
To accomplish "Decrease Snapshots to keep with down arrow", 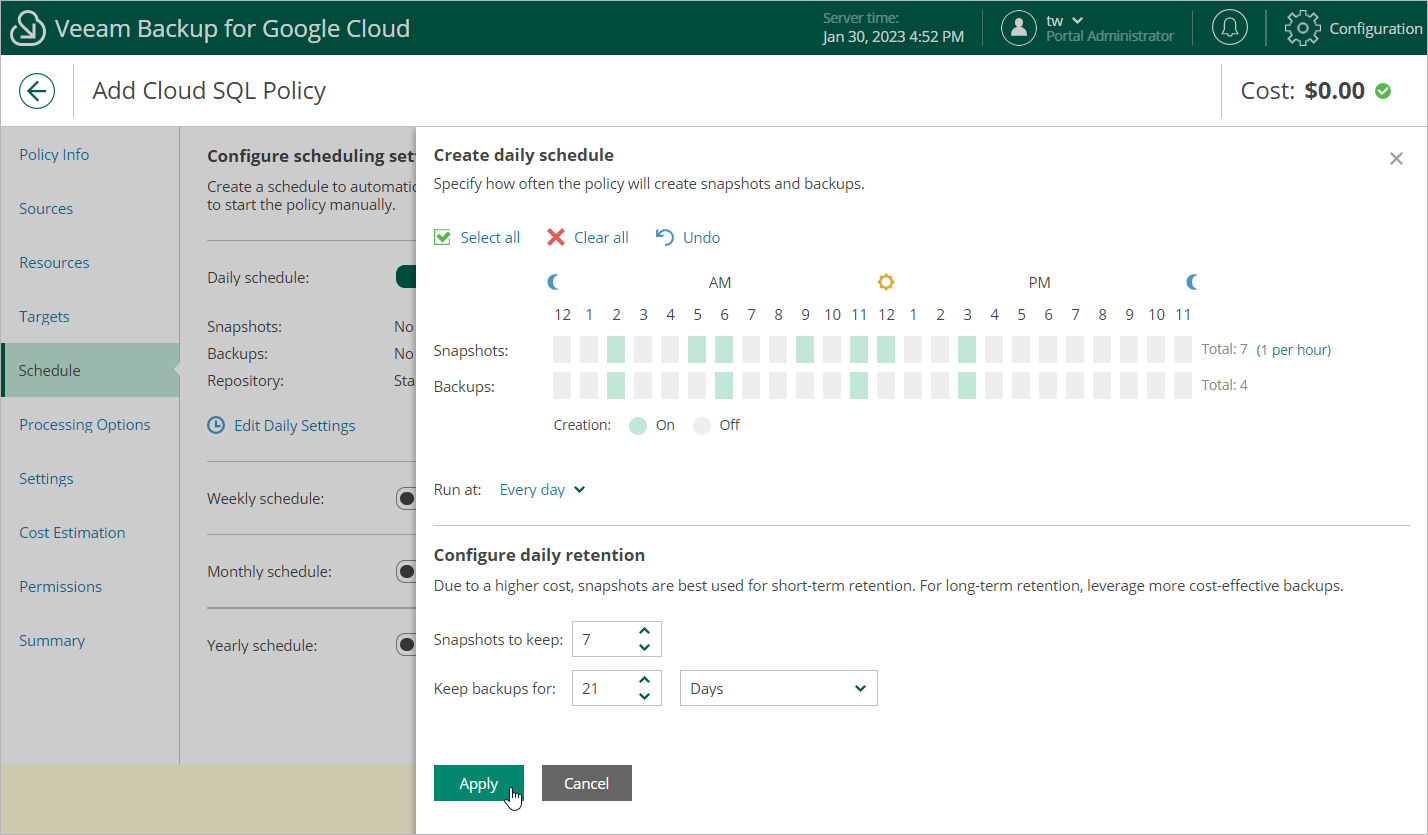I will (645, 647).
